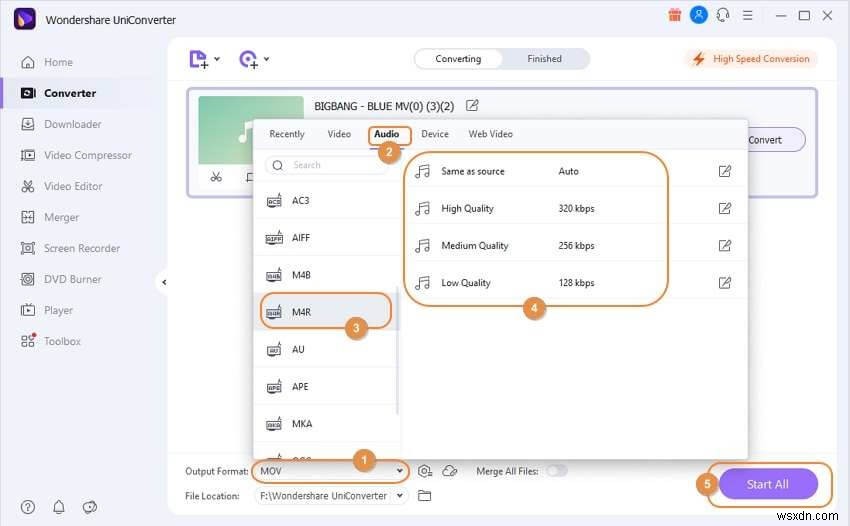The image size is (850, 526).
Task: Expand the Add Files dropdown arrow
Action: coord(217,59)
